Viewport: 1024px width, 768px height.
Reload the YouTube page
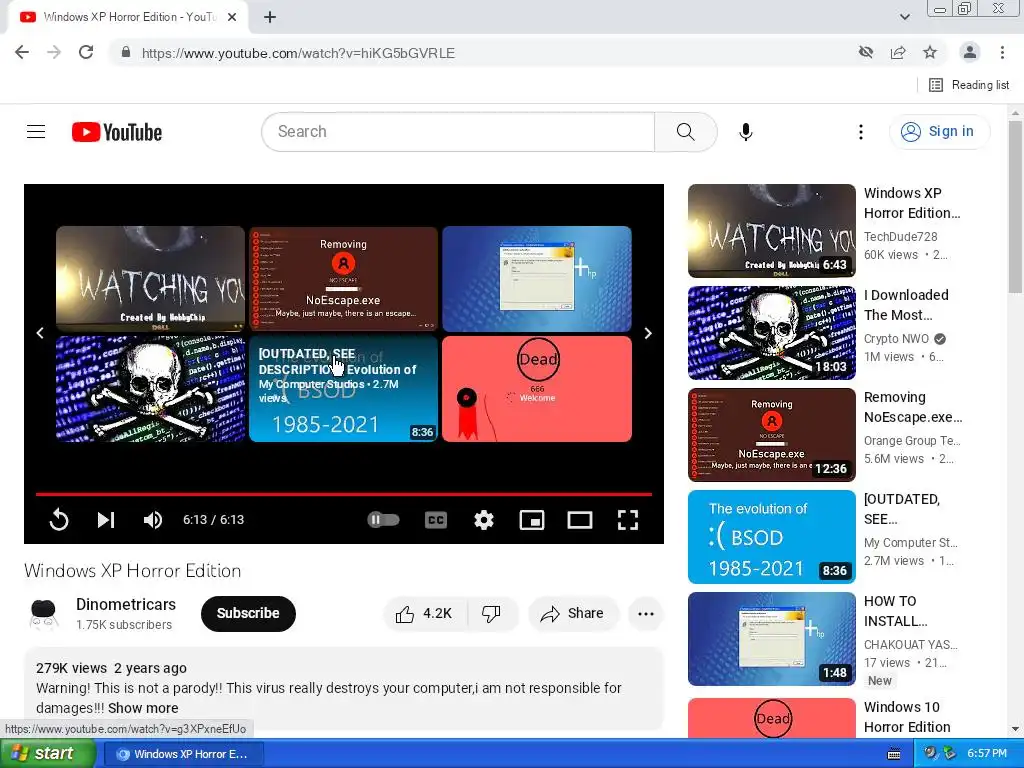86,52
